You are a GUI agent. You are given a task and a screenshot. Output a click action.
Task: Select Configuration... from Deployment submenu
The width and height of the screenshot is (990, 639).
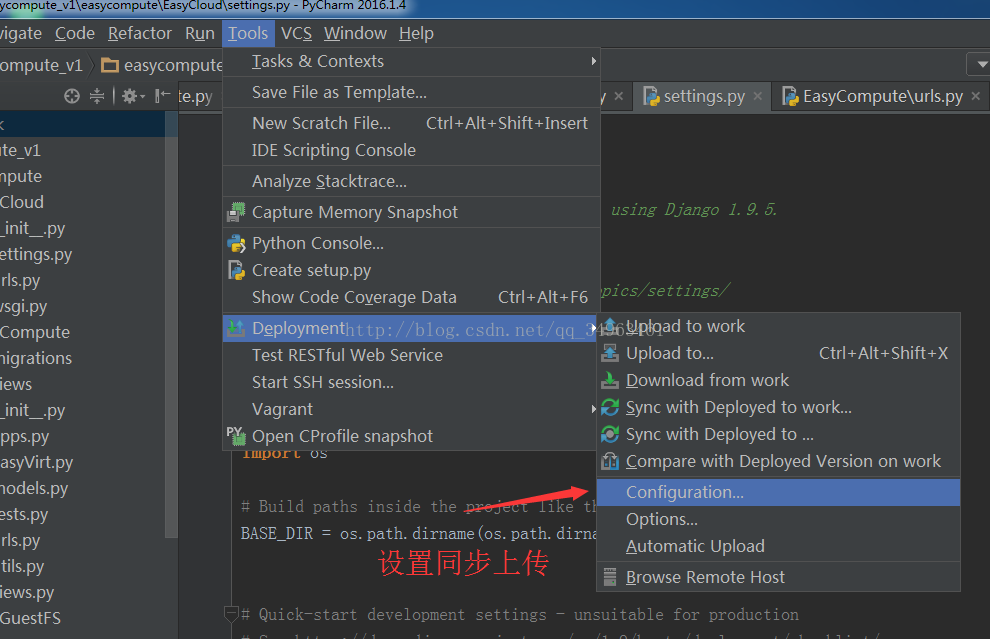[778, 492]
